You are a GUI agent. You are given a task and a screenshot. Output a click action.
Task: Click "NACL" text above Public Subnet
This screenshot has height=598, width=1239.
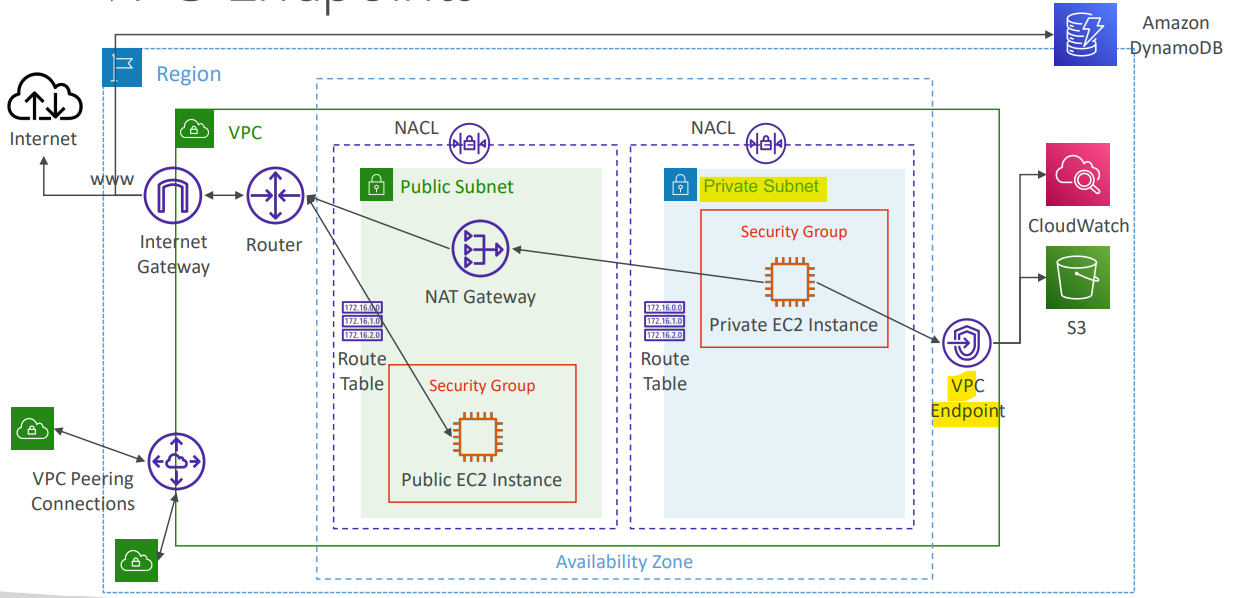(417, 128)
